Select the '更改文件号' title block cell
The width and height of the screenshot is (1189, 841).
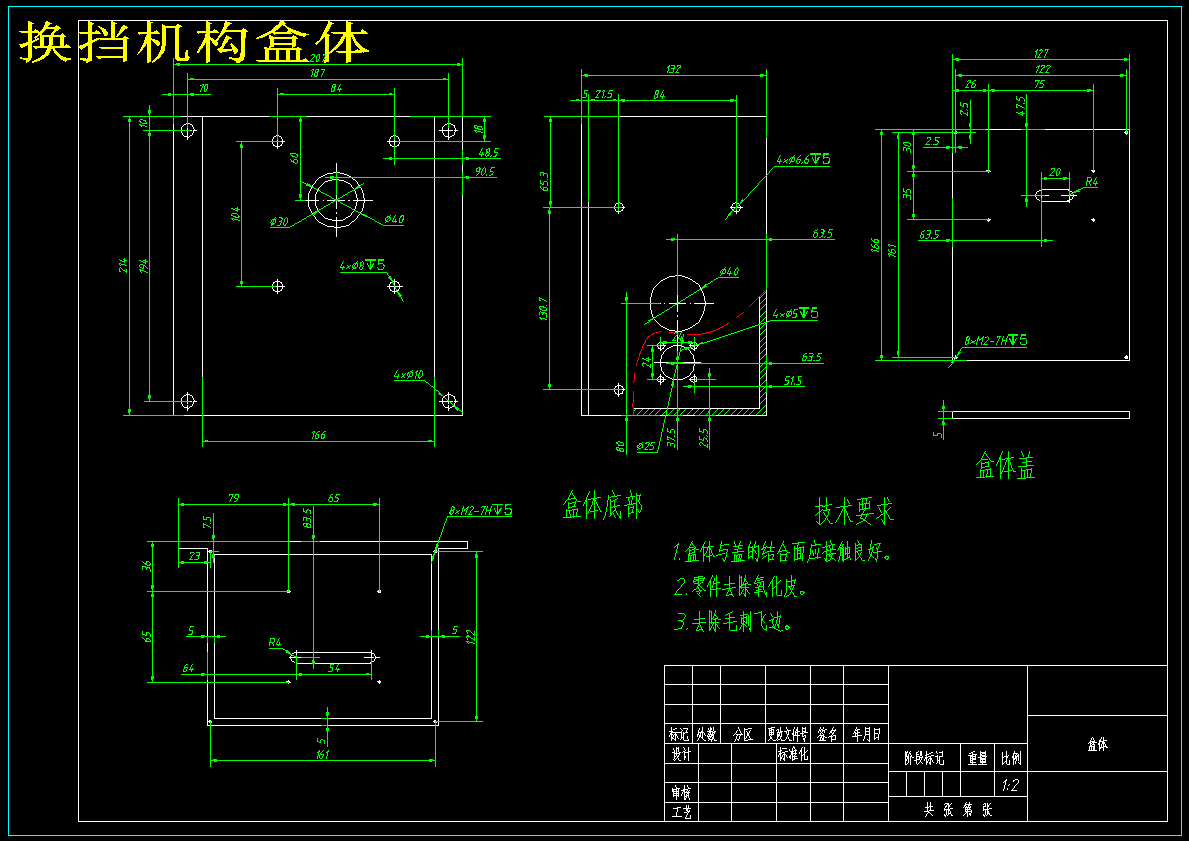788,734
